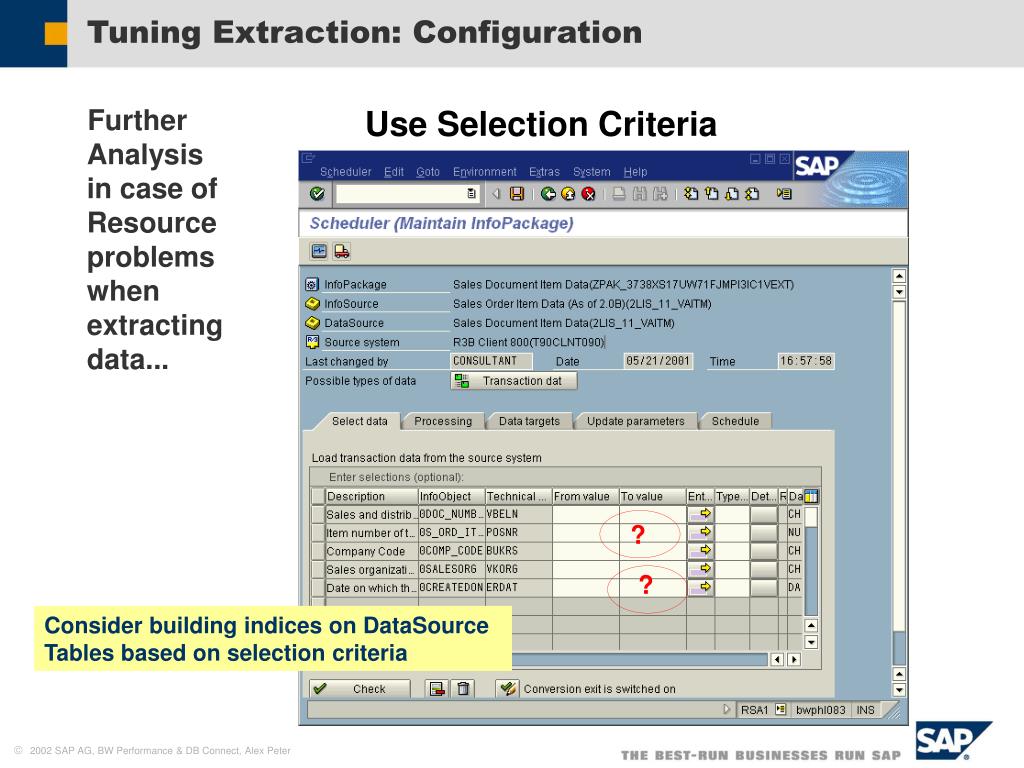The width and height of the screenshot is (1024, 768).
Task: Click To value cell for Sales and distrib
Action: [x=653, y=515]
